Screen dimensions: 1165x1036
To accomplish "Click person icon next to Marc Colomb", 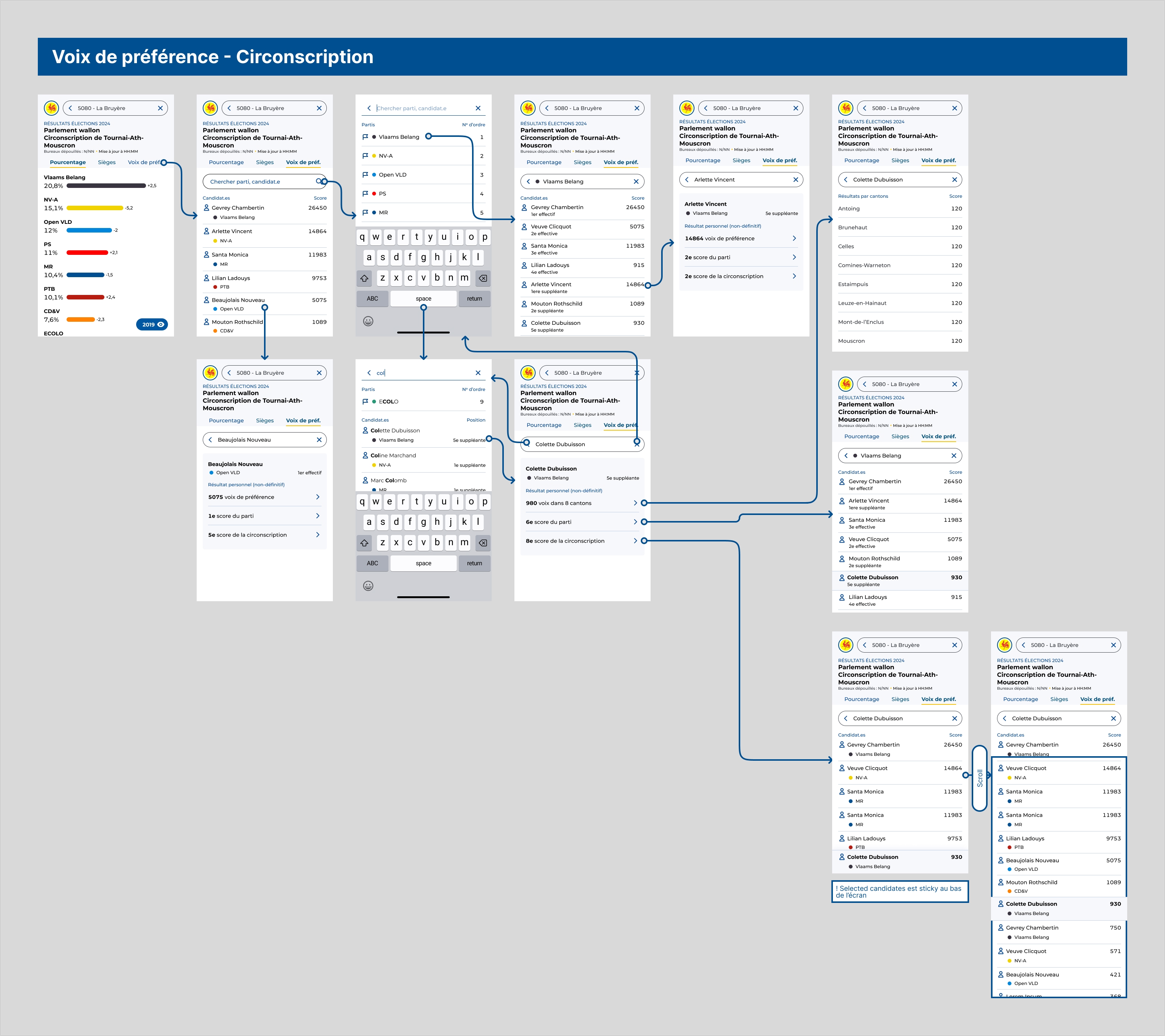I will click(x=365, y=481).
